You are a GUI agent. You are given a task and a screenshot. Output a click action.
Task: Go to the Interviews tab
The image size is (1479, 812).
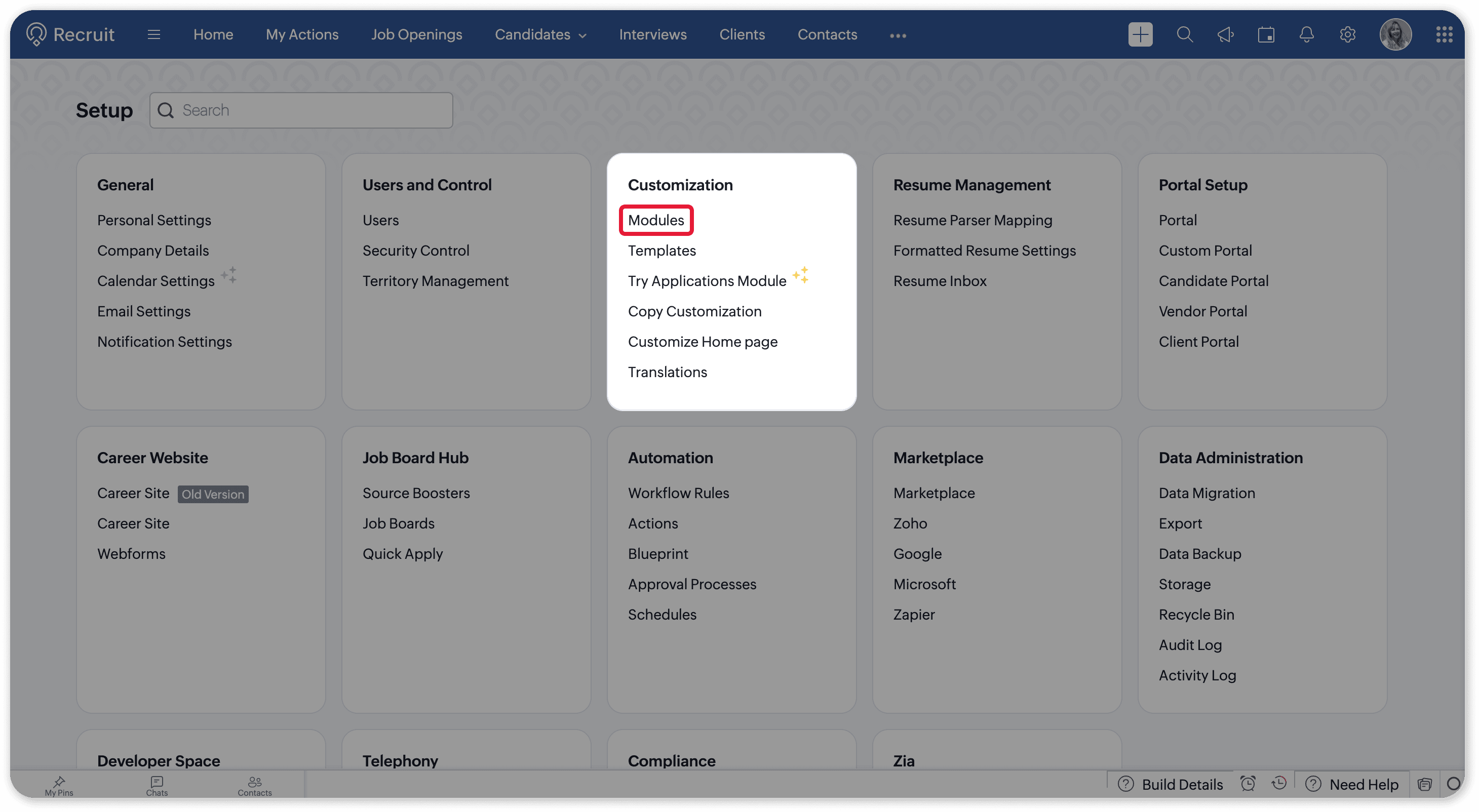click(x=653, y=34)
